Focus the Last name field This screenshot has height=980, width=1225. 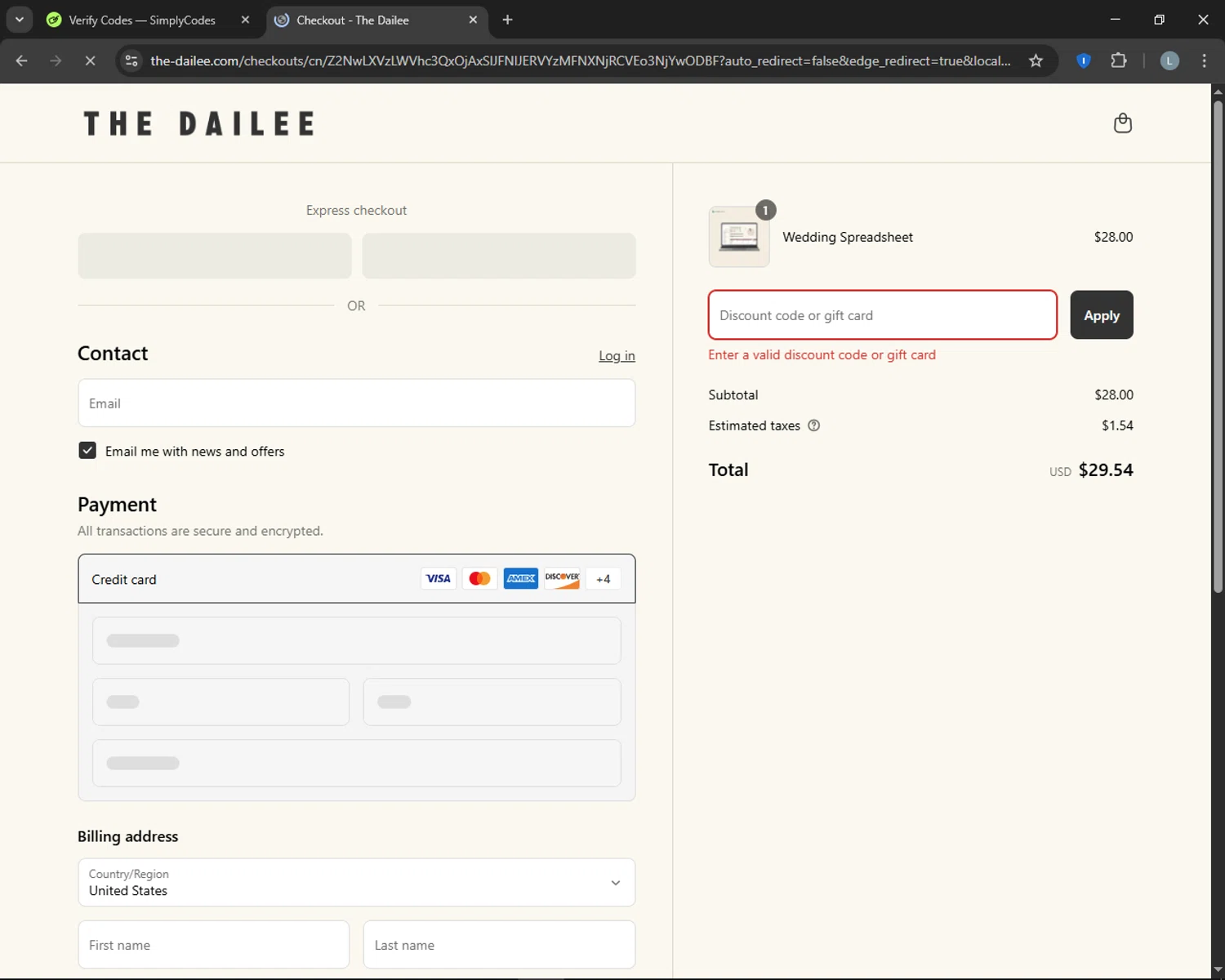coord(499,945)
